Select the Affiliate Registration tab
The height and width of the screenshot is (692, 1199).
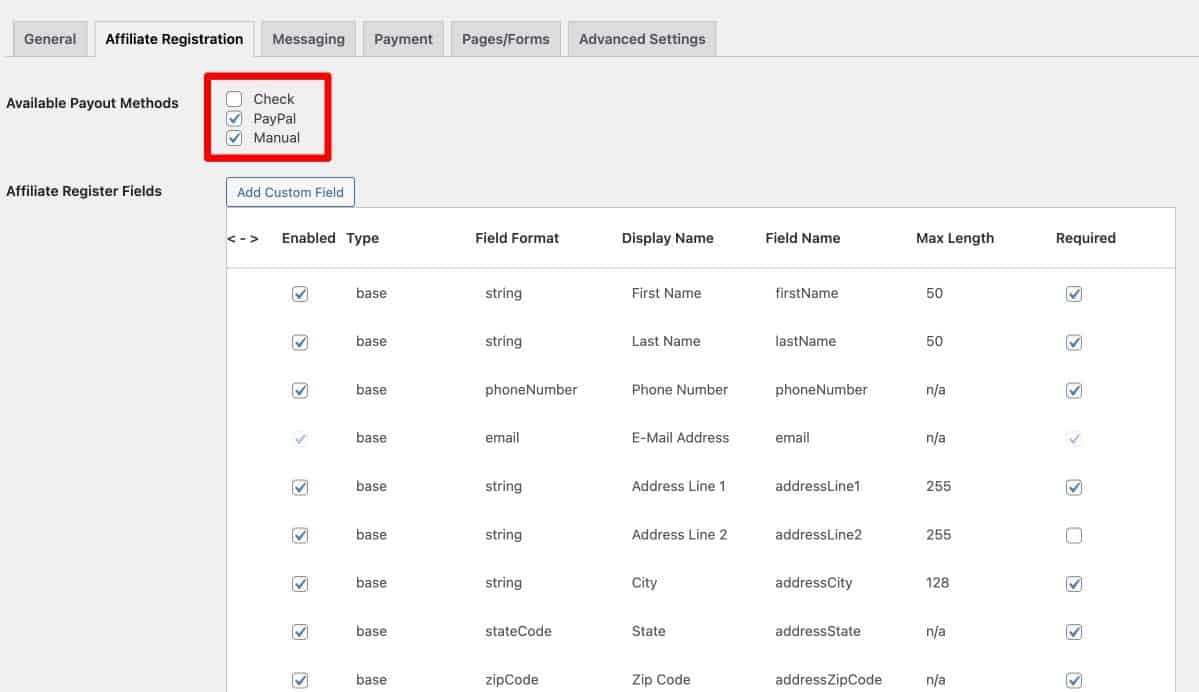[174, 39]
